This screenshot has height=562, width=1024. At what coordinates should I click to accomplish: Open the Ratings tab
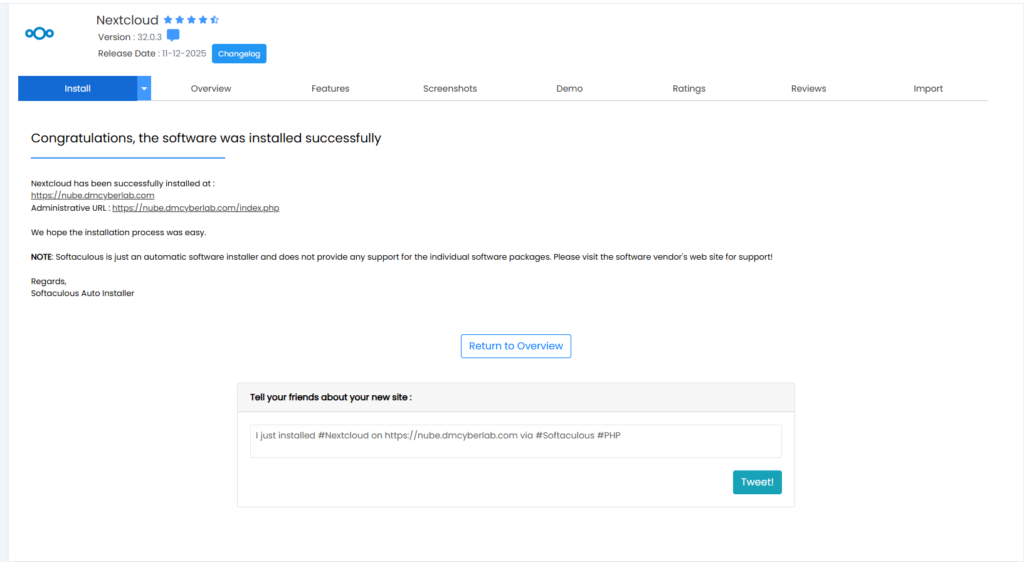[x=689, y=89]
